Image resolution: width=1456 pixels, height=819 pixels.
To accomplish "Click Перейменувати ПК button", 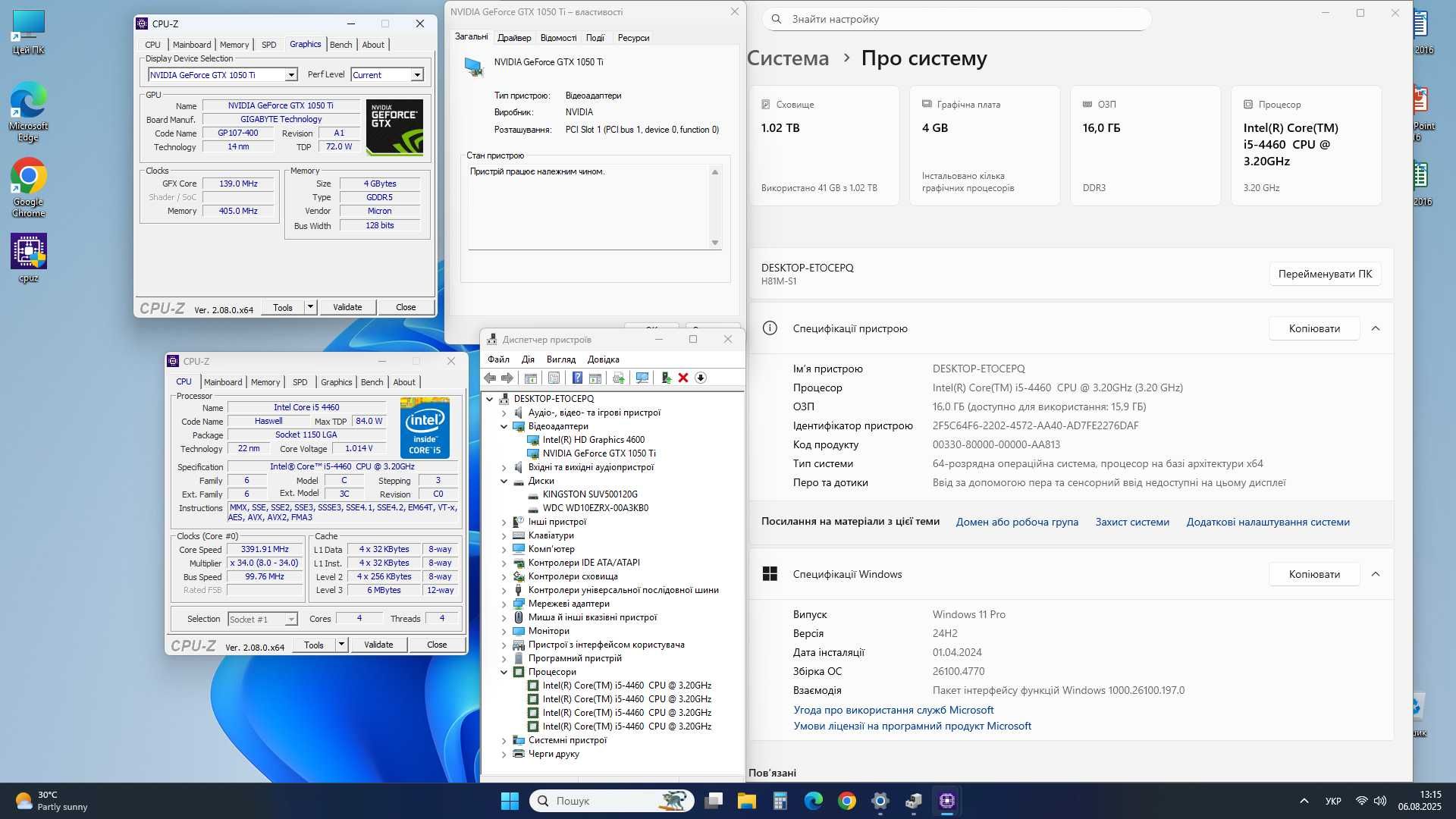I will tap(1325, 274).
